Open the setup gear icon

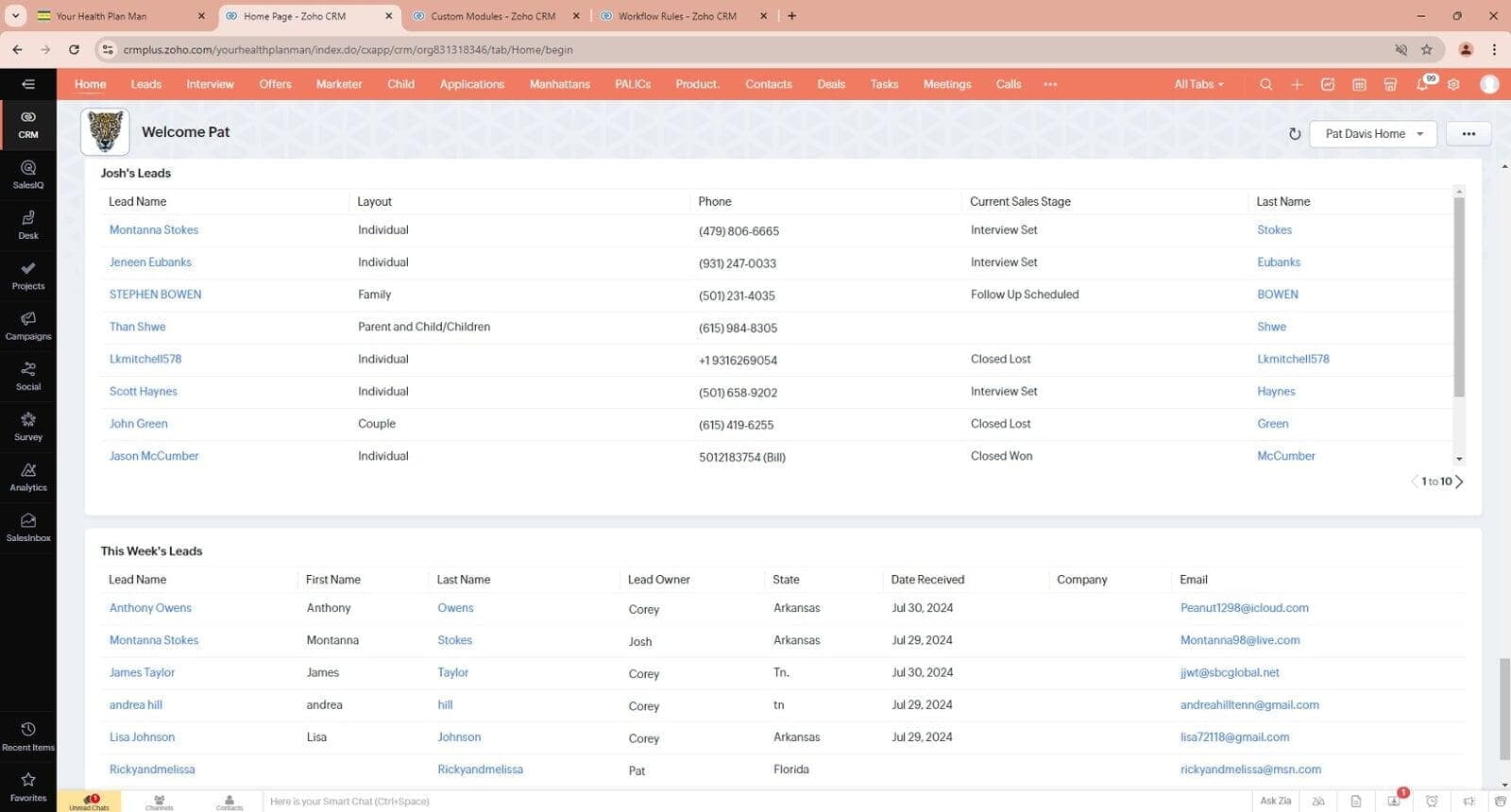coord(1453,84)
